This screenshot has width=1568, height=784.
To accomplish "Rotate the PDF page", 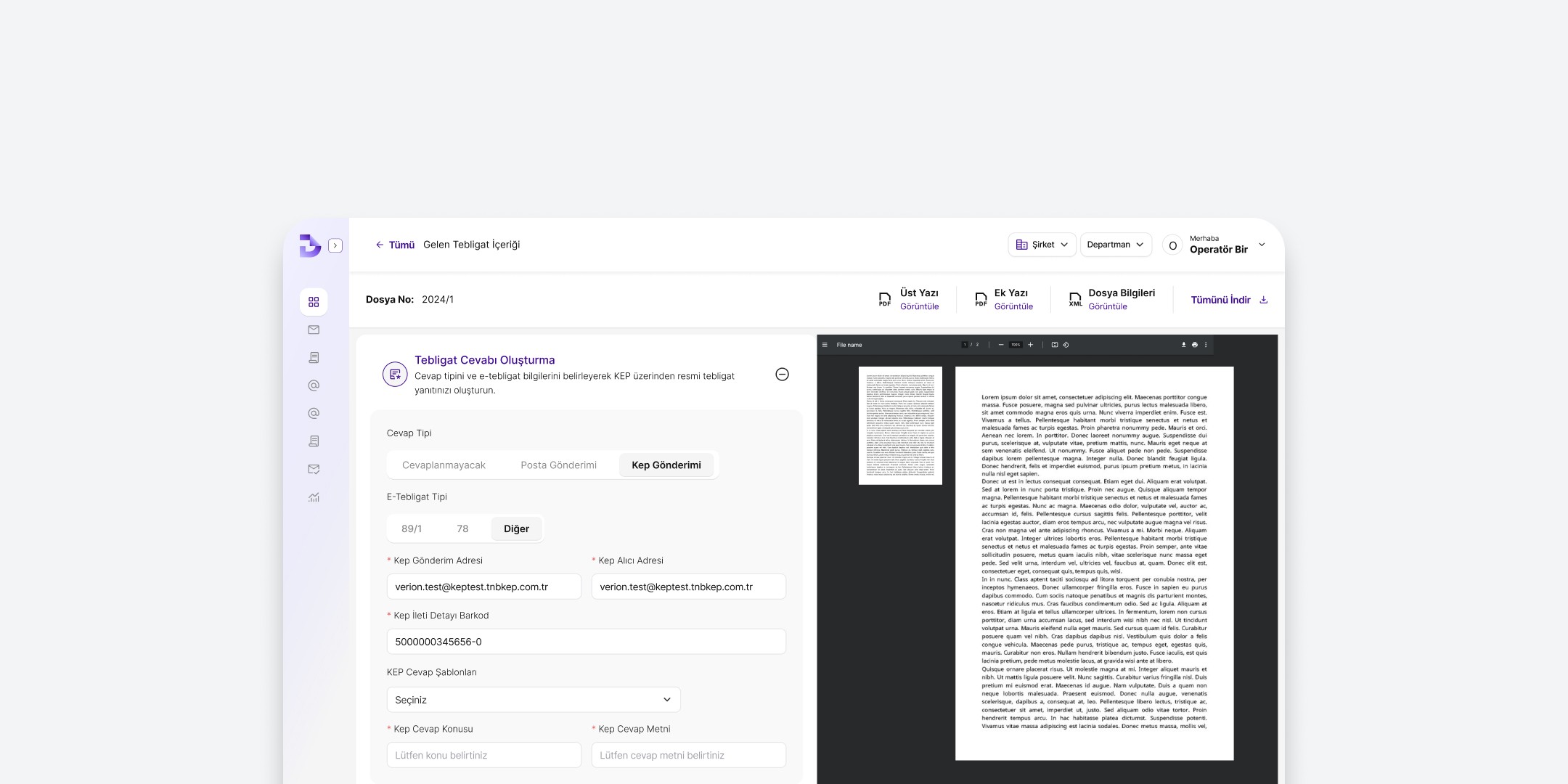I will point(1066,345).
